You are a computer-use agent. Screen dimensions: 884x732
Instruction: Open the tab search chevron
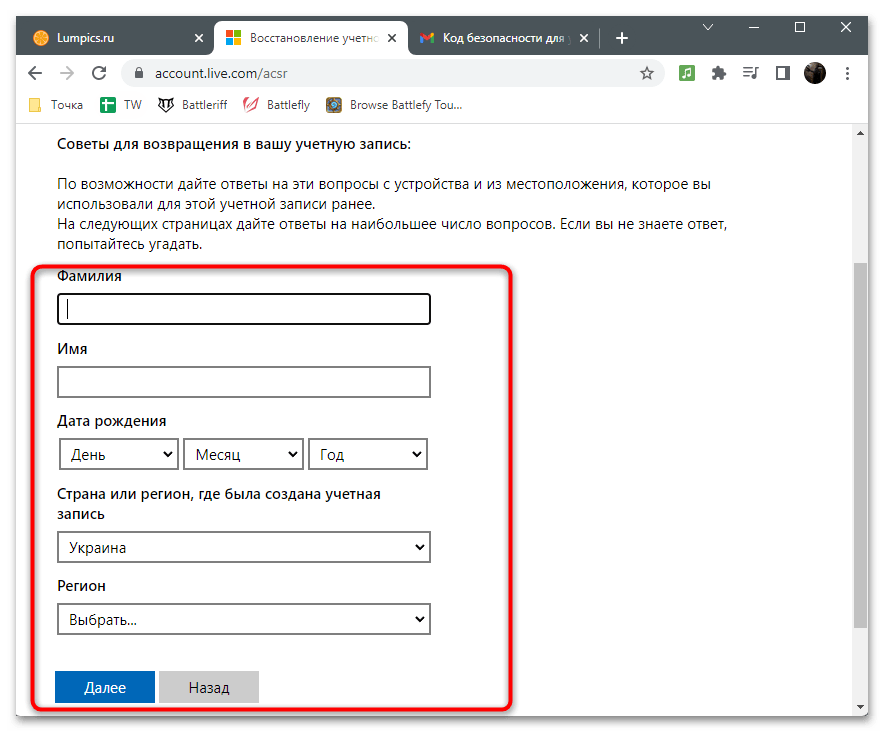click(708, 27)
